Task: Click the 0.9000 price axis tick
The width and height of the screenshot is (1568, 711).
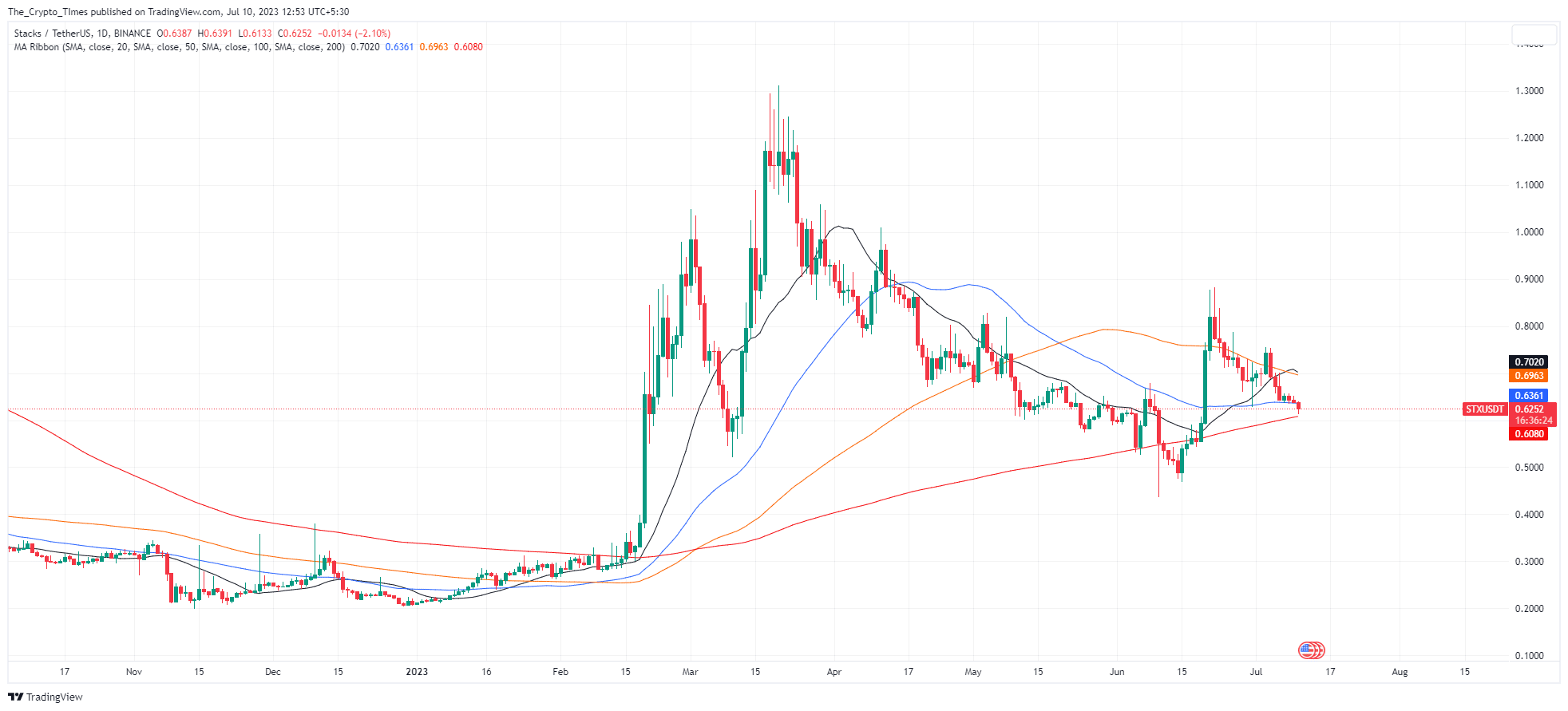Action: pos(1530,279)
